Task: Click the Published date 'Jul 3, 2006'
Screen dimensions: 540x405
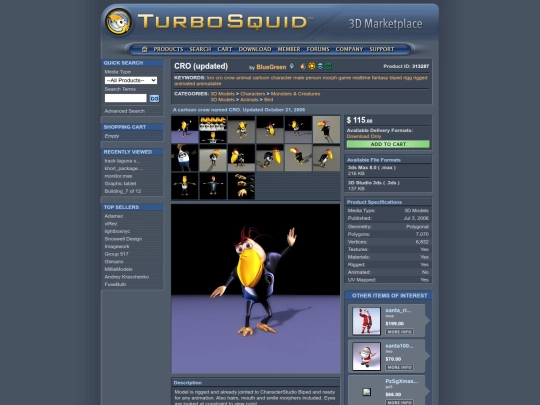Action: 416,218
